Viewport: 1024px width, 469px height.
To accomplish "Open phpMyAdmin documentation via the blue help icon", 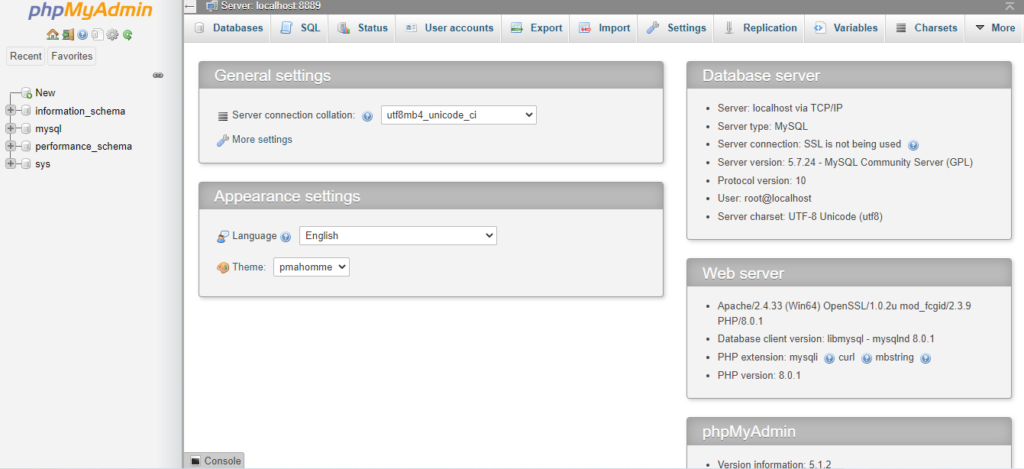I will [82, 35].
